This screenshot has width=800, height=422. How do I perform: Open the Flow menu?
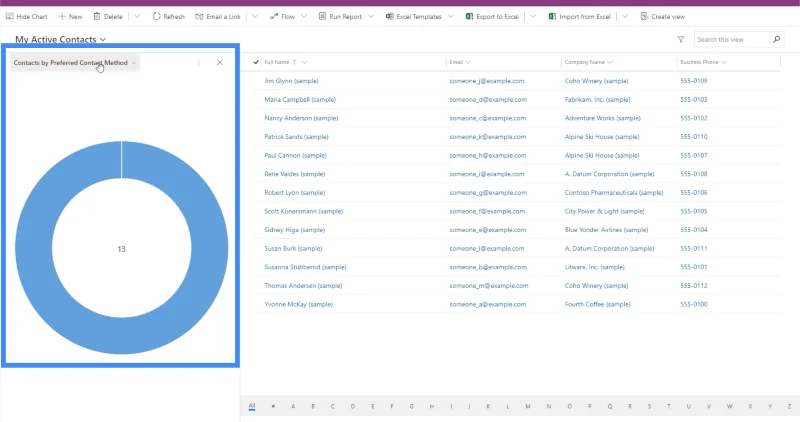[x=288, y=16]
